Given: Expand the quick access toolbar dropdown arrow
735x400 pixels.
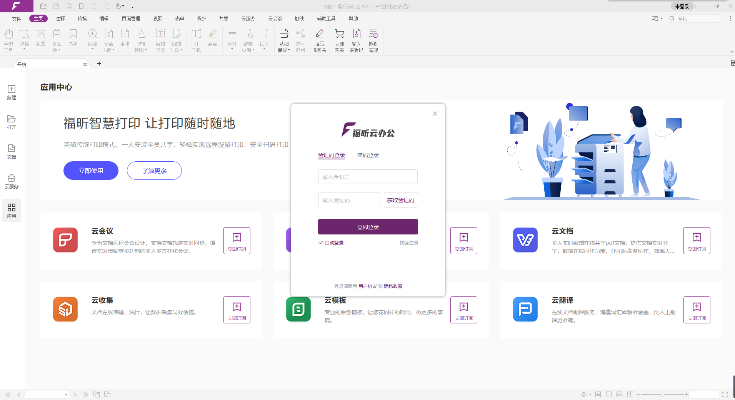Looking at the screenshot, I should click(132, 6).
